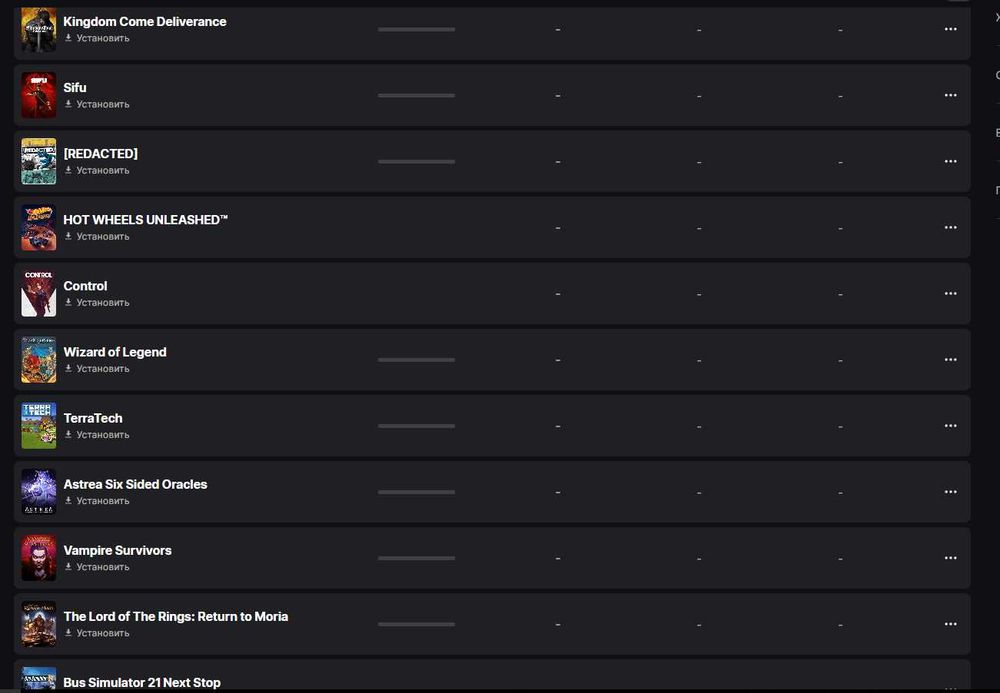Select the Bus Simulator 21 Next Stop title
The height and width of the screenshot is (693, 1000).
(141, 682)
